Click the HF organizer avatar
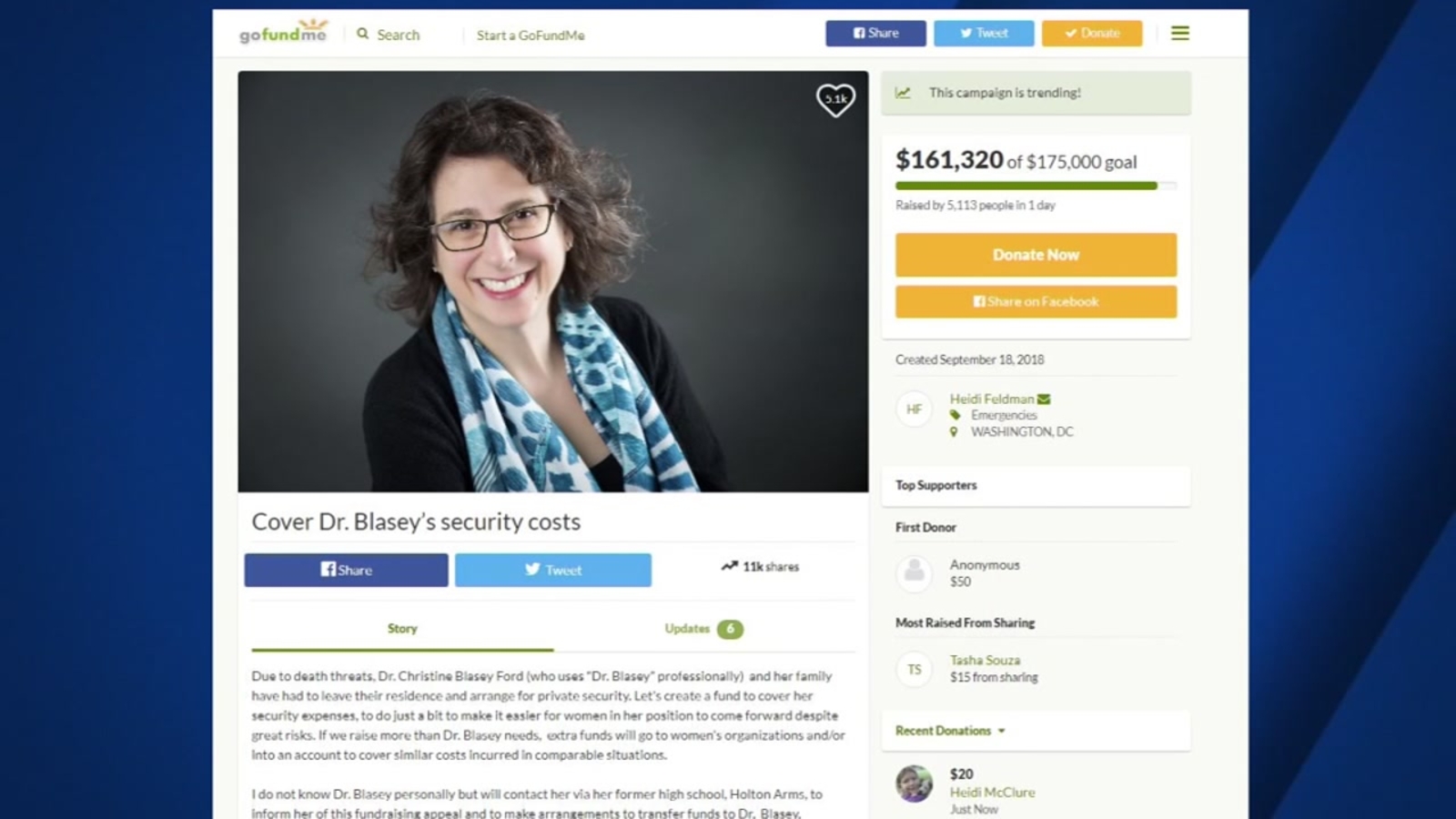1456x819 pixels. coord(914,409)
